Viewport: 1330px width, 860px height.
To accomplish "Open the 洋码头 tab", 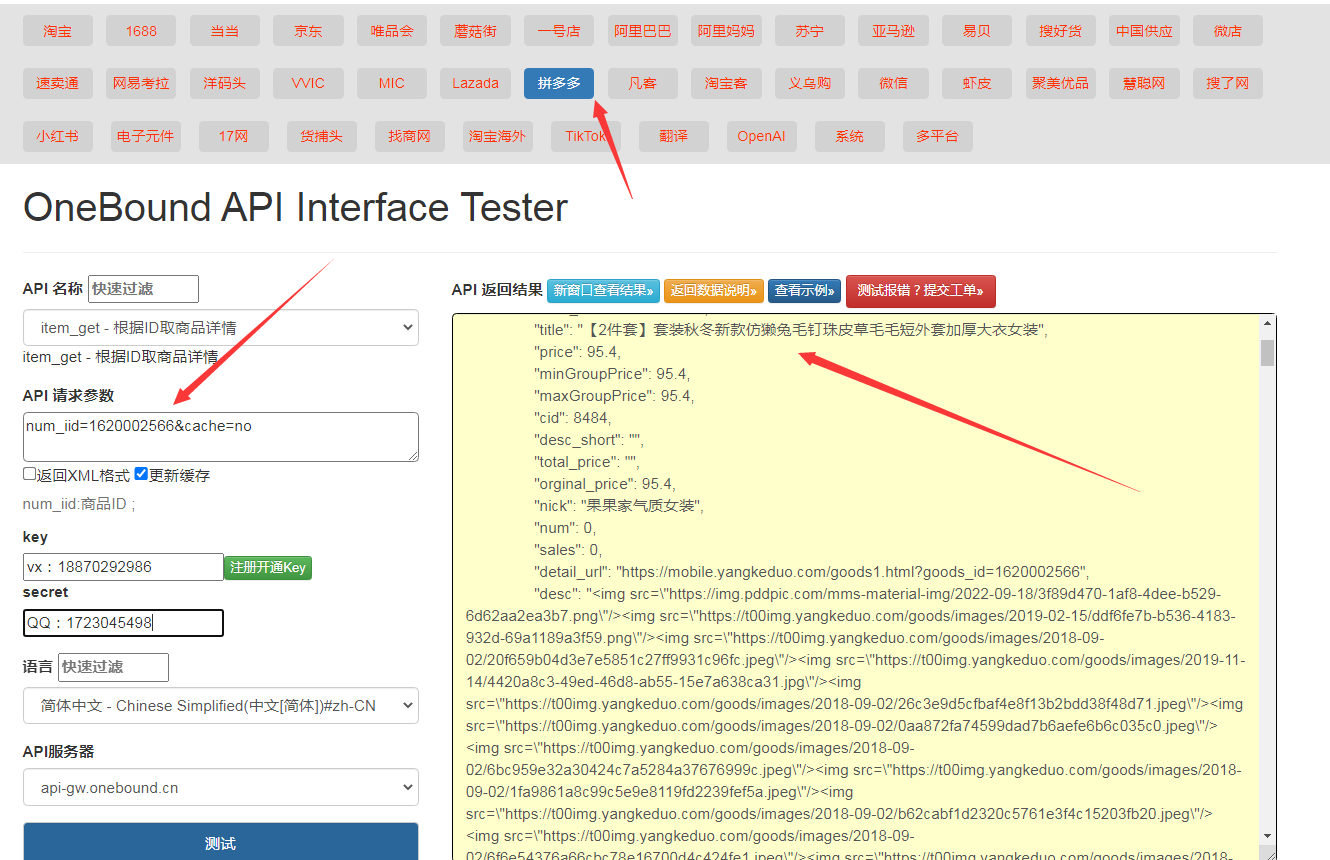I will pyautogui.click(x=224, y=83).
